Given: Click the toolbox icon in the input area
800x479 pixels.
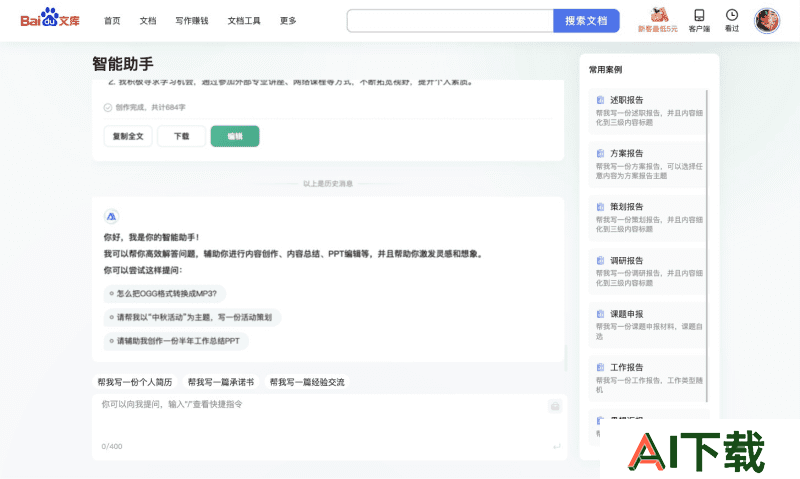Looking at the screenshot, I should [x=554, y=406].
